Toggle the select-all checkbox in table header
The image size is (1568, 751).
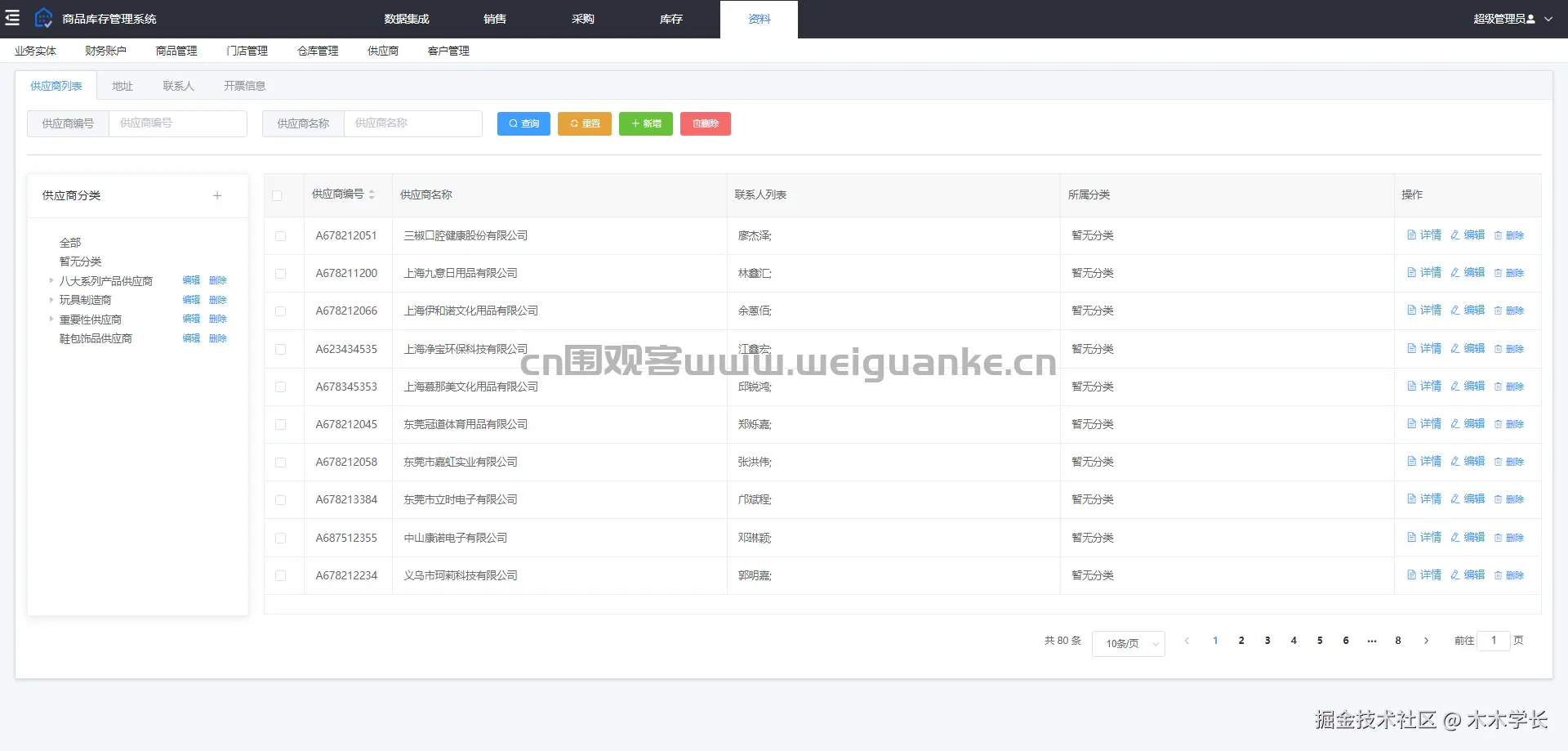point(277,195)
